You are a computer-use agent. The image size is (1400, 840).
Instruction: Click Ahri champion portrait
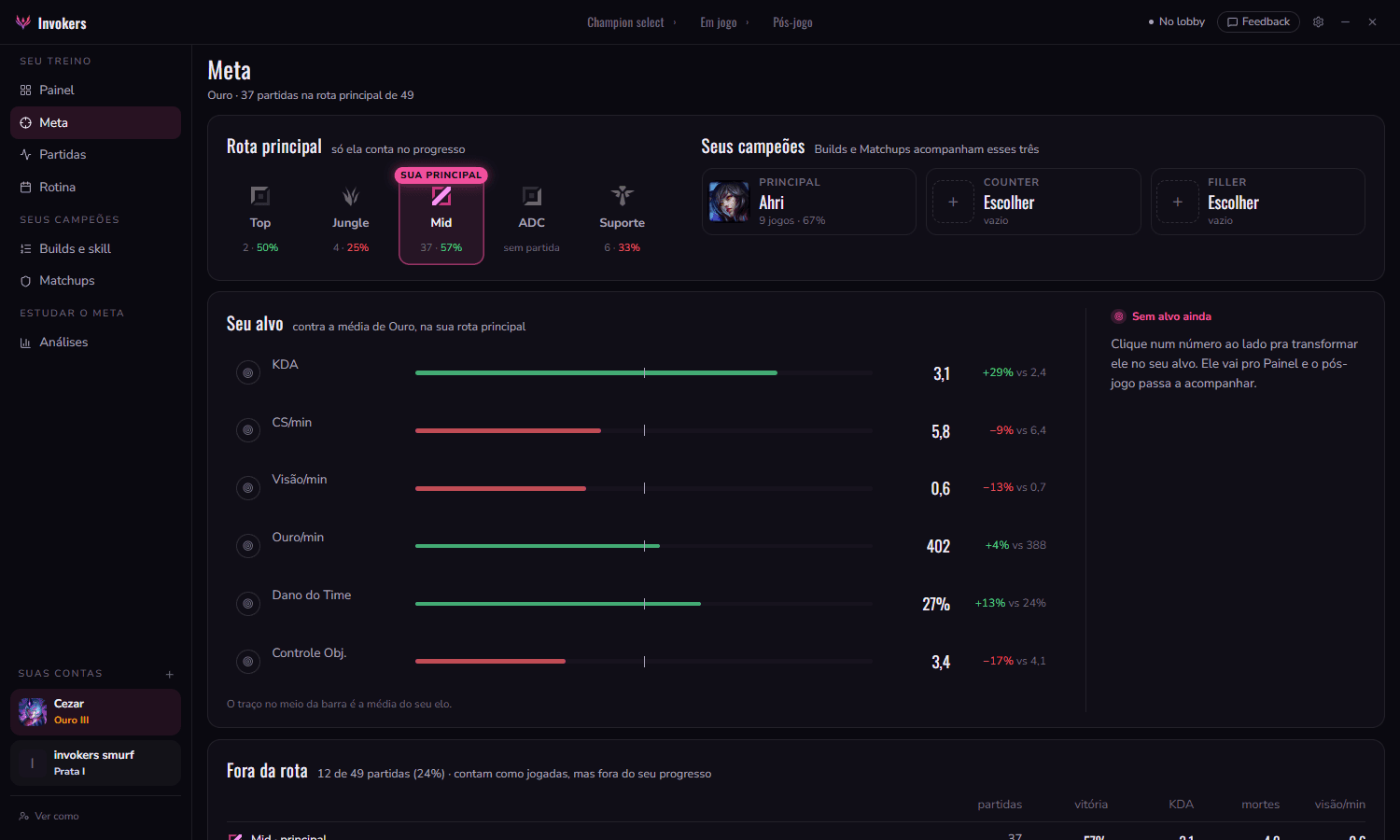729,202
